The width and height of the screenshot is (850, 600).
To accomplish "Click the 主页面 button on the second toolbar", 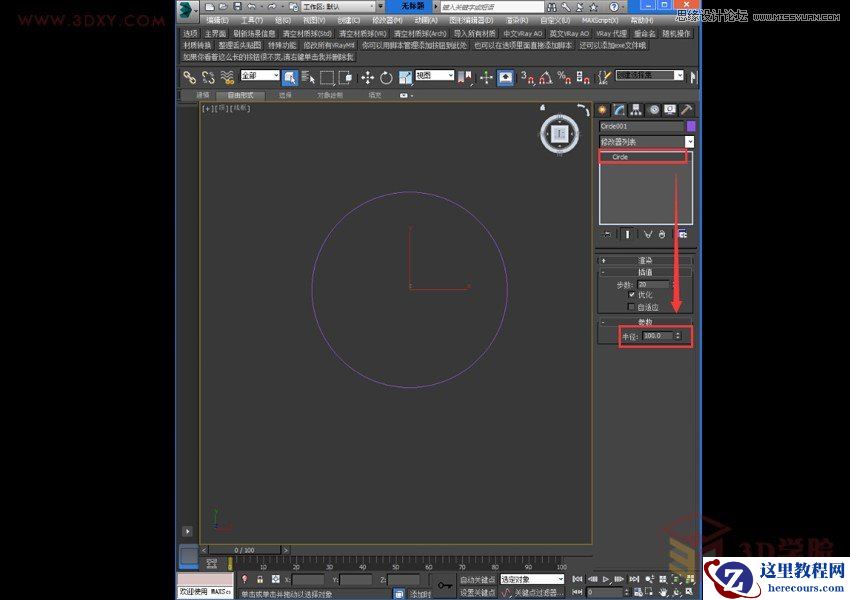I will point(216,34).
